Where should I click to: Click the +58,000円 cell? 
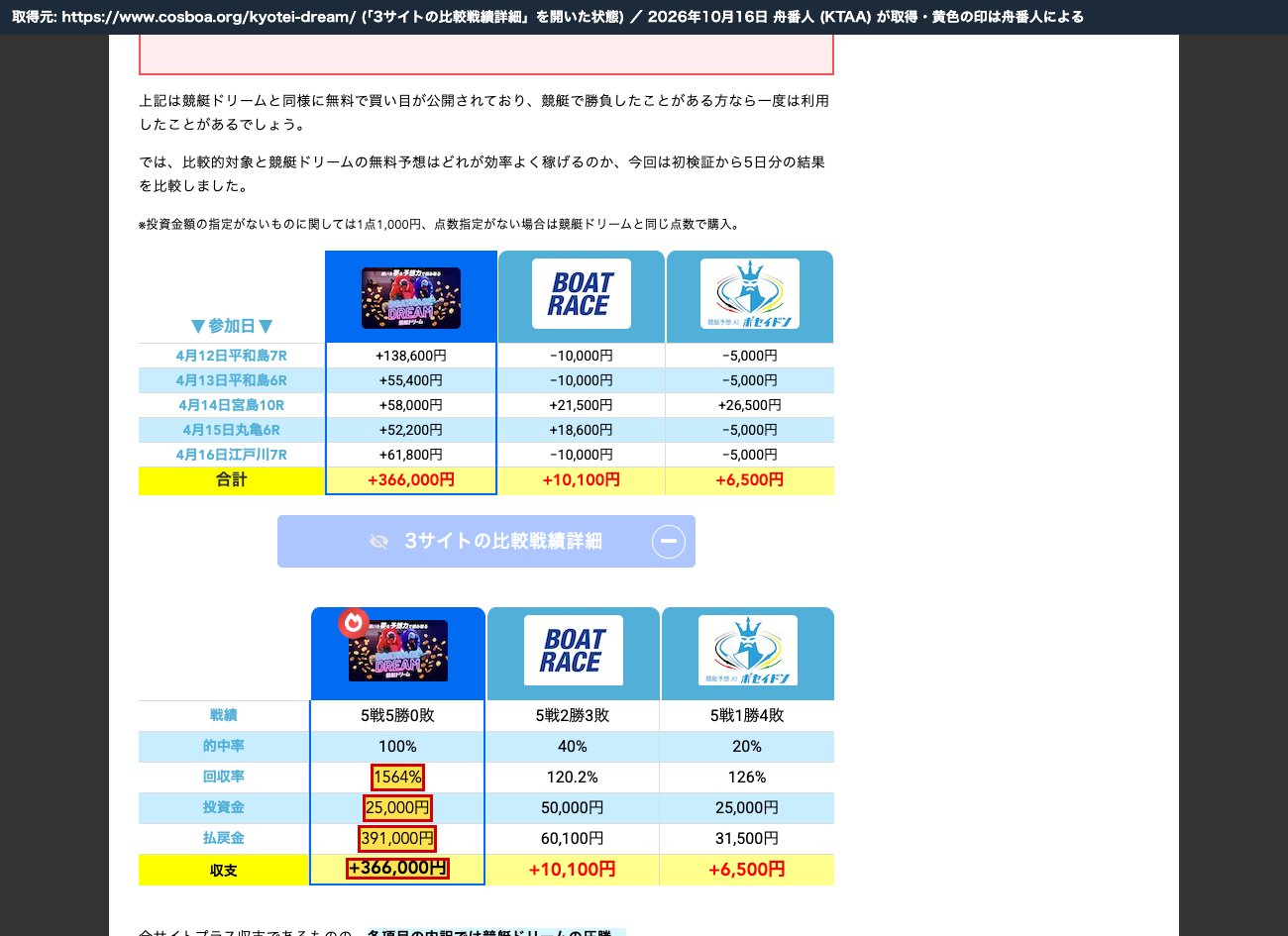click(x=411, y=405)
